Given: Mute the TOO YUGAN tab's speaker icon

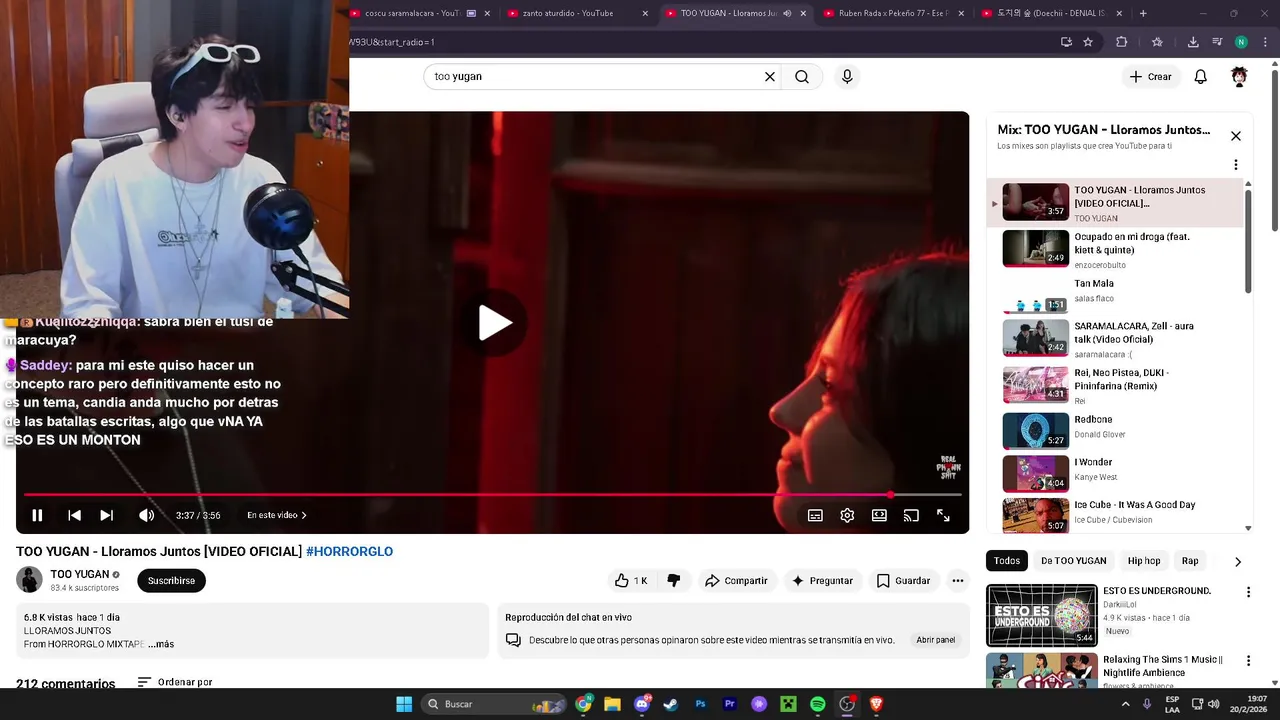Looking at the screenshot, I should click(x=787, y=13).
